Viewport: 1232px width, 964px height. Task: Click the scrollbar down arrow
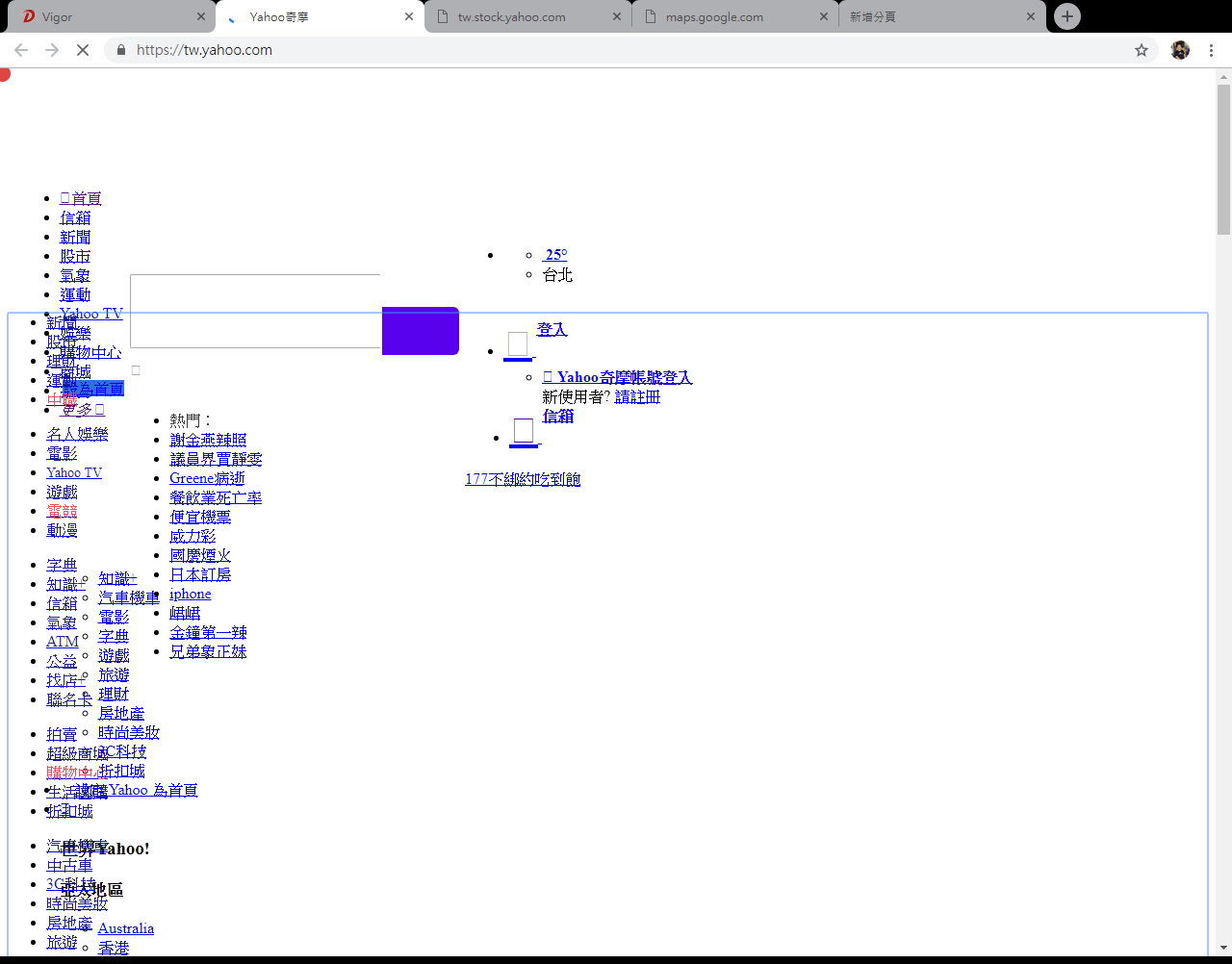click(x=1223, y=948)
